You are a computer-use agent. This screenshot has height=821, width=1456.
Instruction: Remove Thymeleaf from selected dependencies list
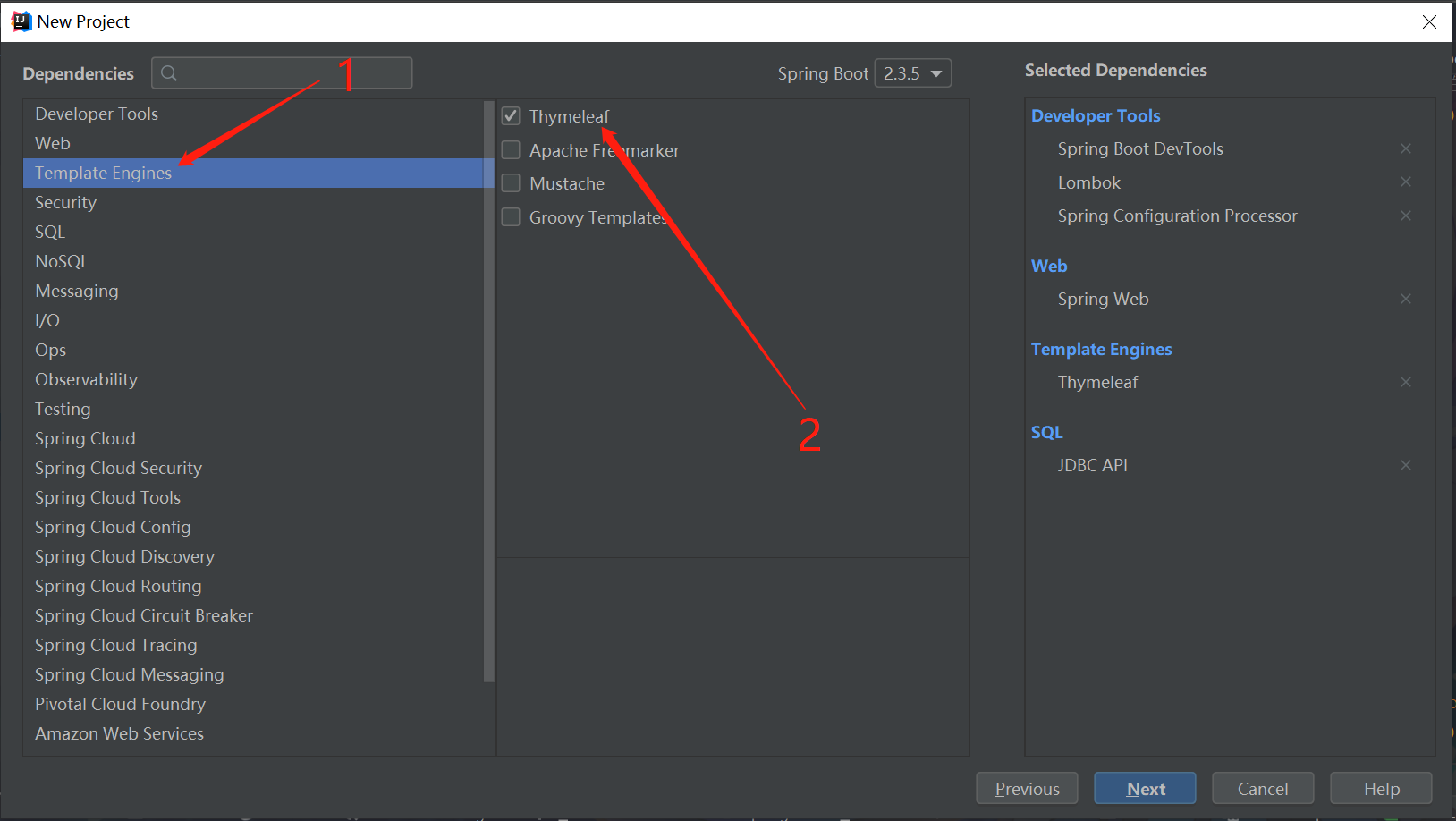coord(1406,382)
